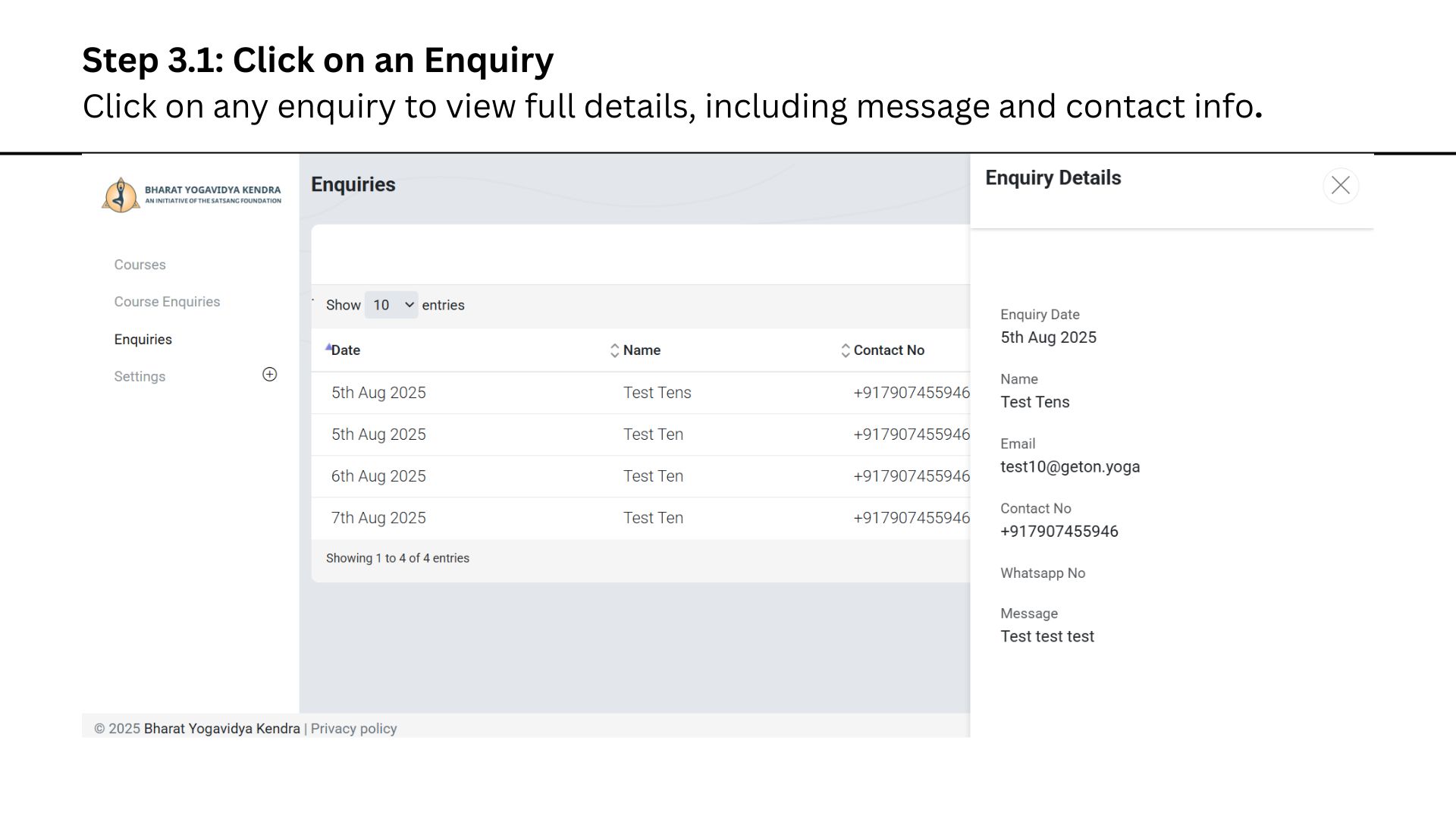Sort by the Date column arrow

329,348
